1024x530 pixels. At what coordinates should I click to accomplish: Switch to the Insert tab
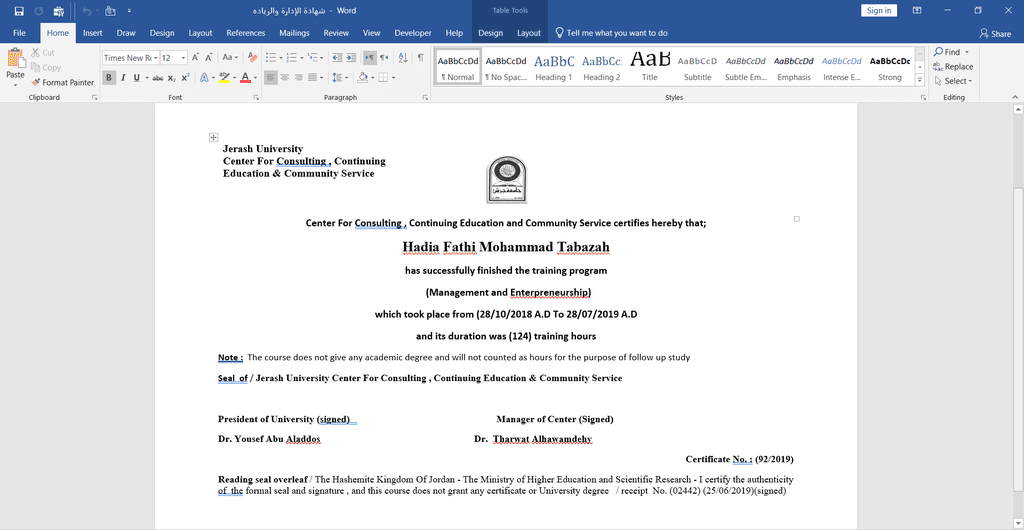click(93, 33)
